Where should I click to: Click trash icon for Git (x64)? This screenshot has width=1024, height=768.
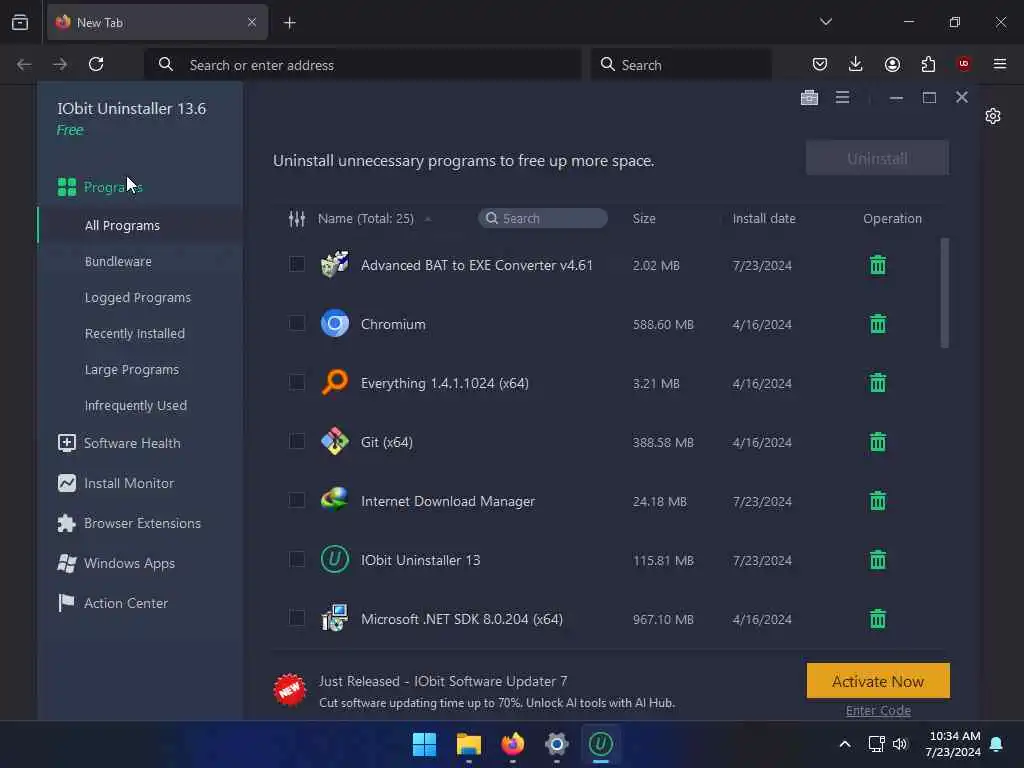878,442
